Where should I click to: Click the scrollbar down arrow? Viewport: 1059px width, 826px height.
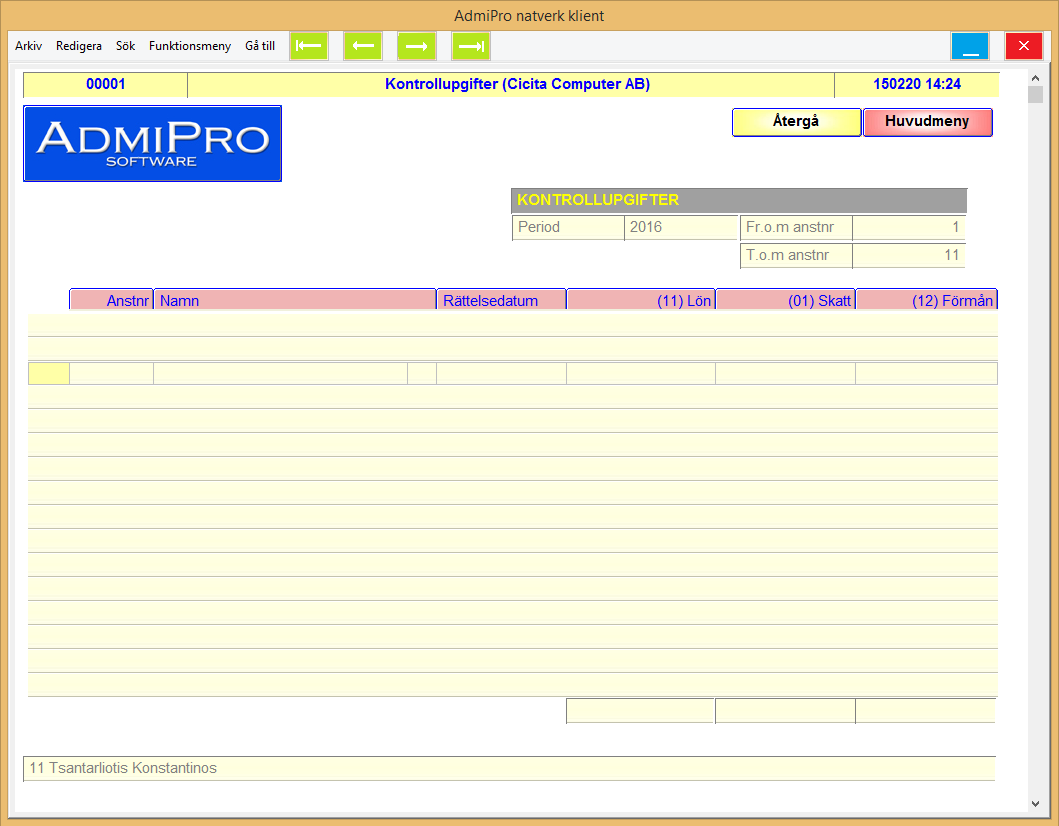[x=1035, y=803]
